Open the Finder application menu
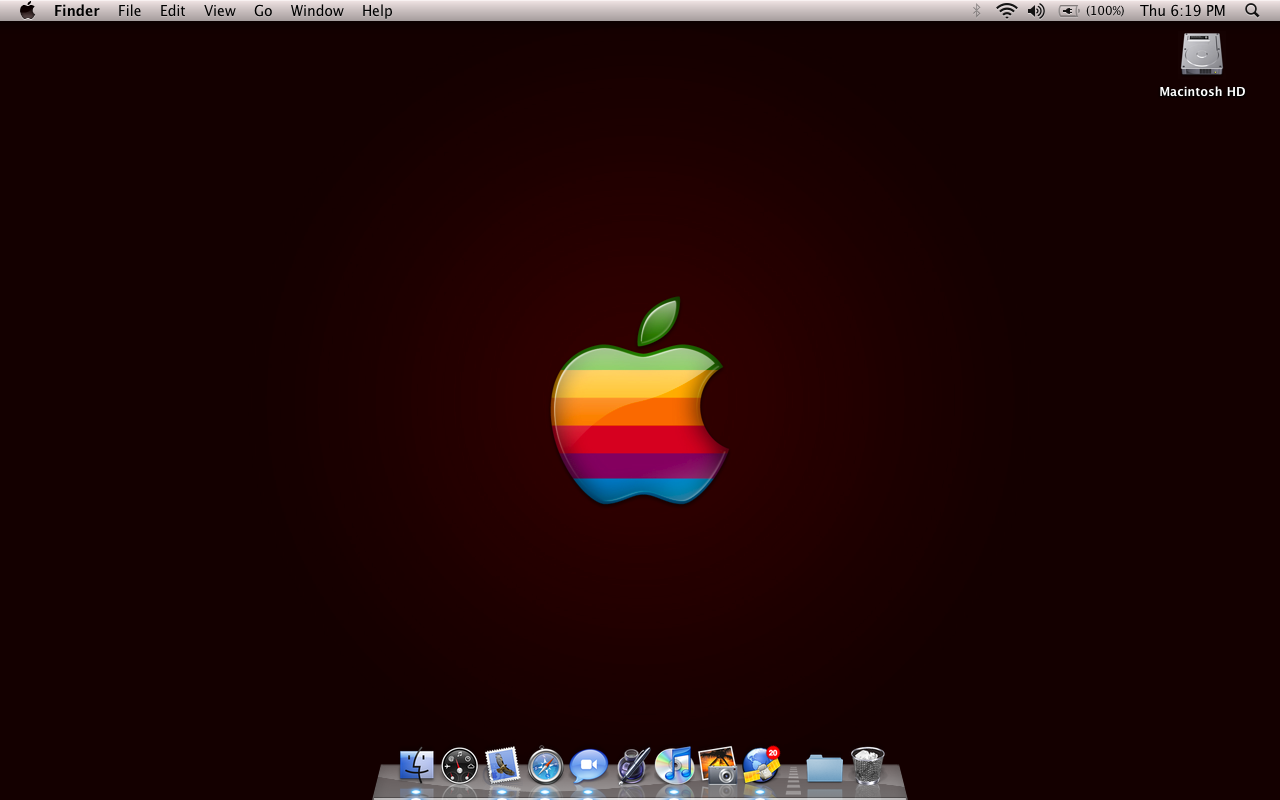 (77, 11)
